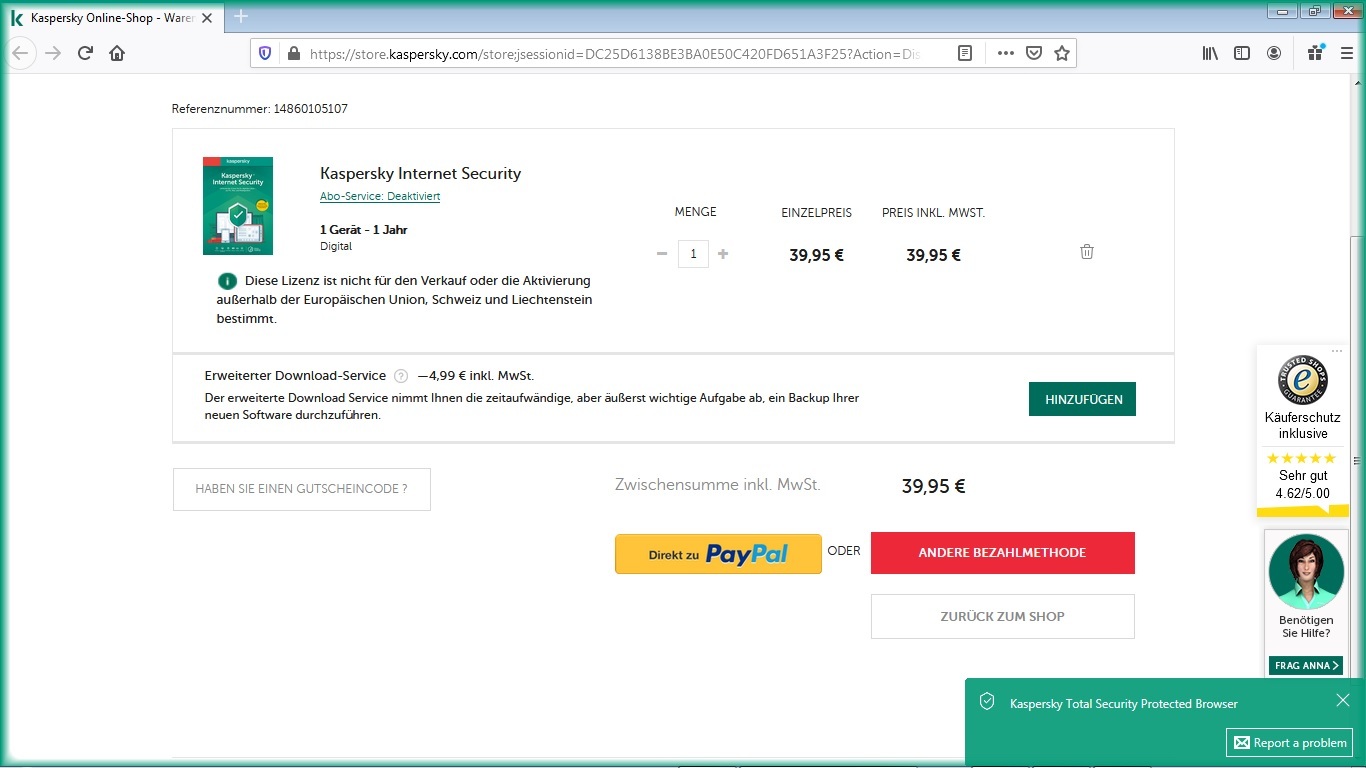Viewport: 1366px width, 768px height.
Task: Open the Firefox library icon
Action: tap(1210, 53)
